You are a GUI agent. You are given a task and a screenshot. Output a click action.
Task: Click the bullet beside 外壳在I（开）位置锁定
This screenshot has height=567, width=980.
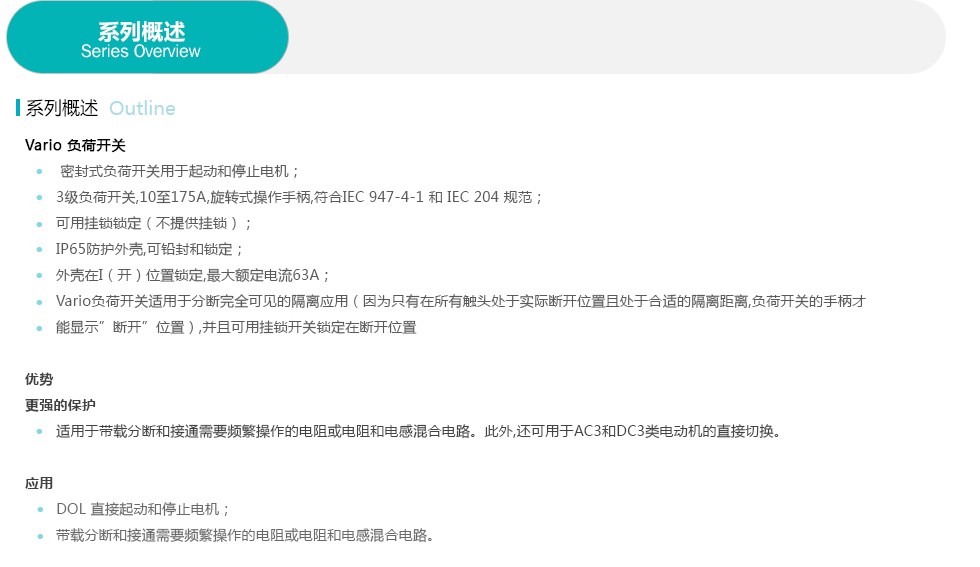39,276
